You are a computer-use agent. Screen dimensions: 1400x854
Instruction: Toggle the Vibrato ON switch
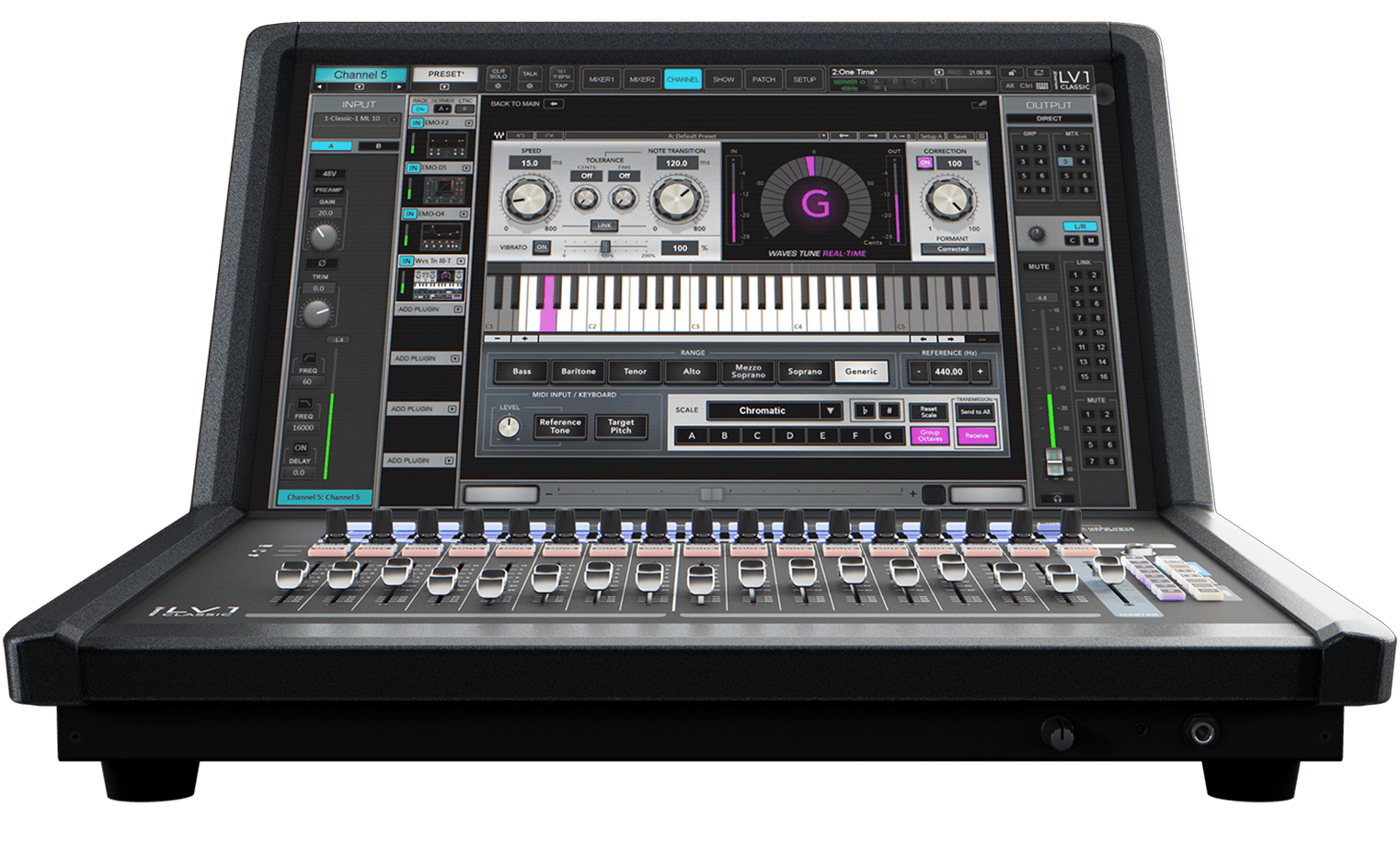tap(542, 248)
